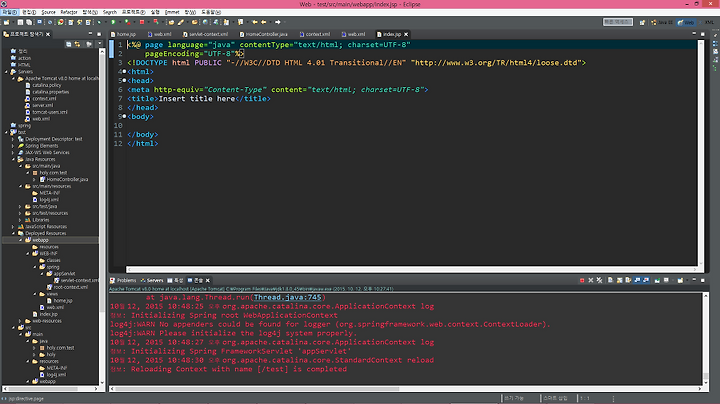
Task: Switch to the Java EE perspective
Action: (662, 22)
